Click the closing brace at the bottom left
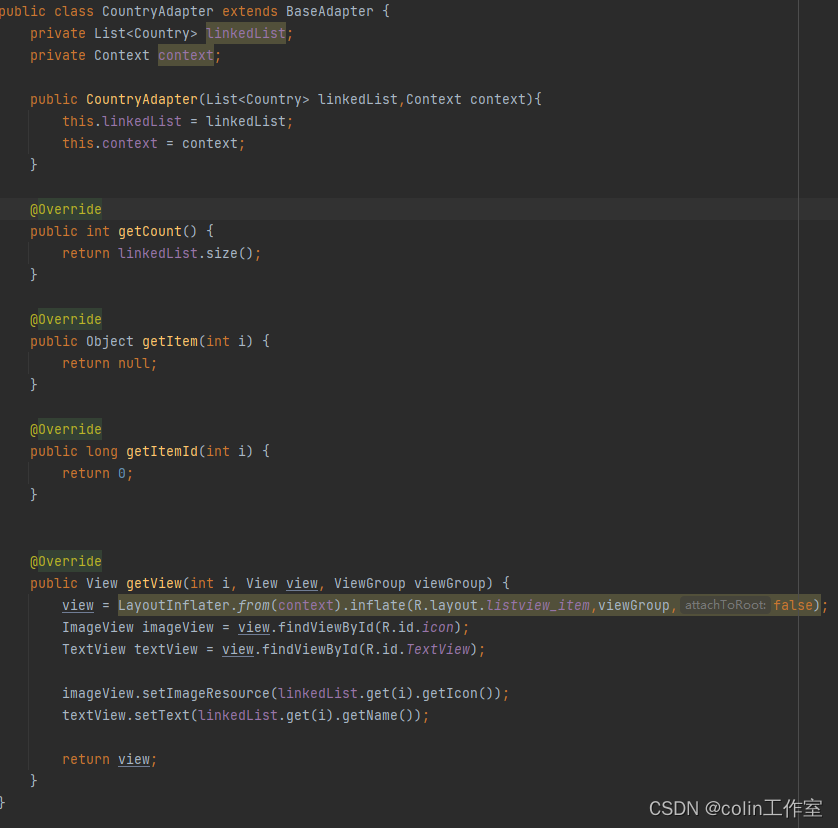 coord(3,800)
